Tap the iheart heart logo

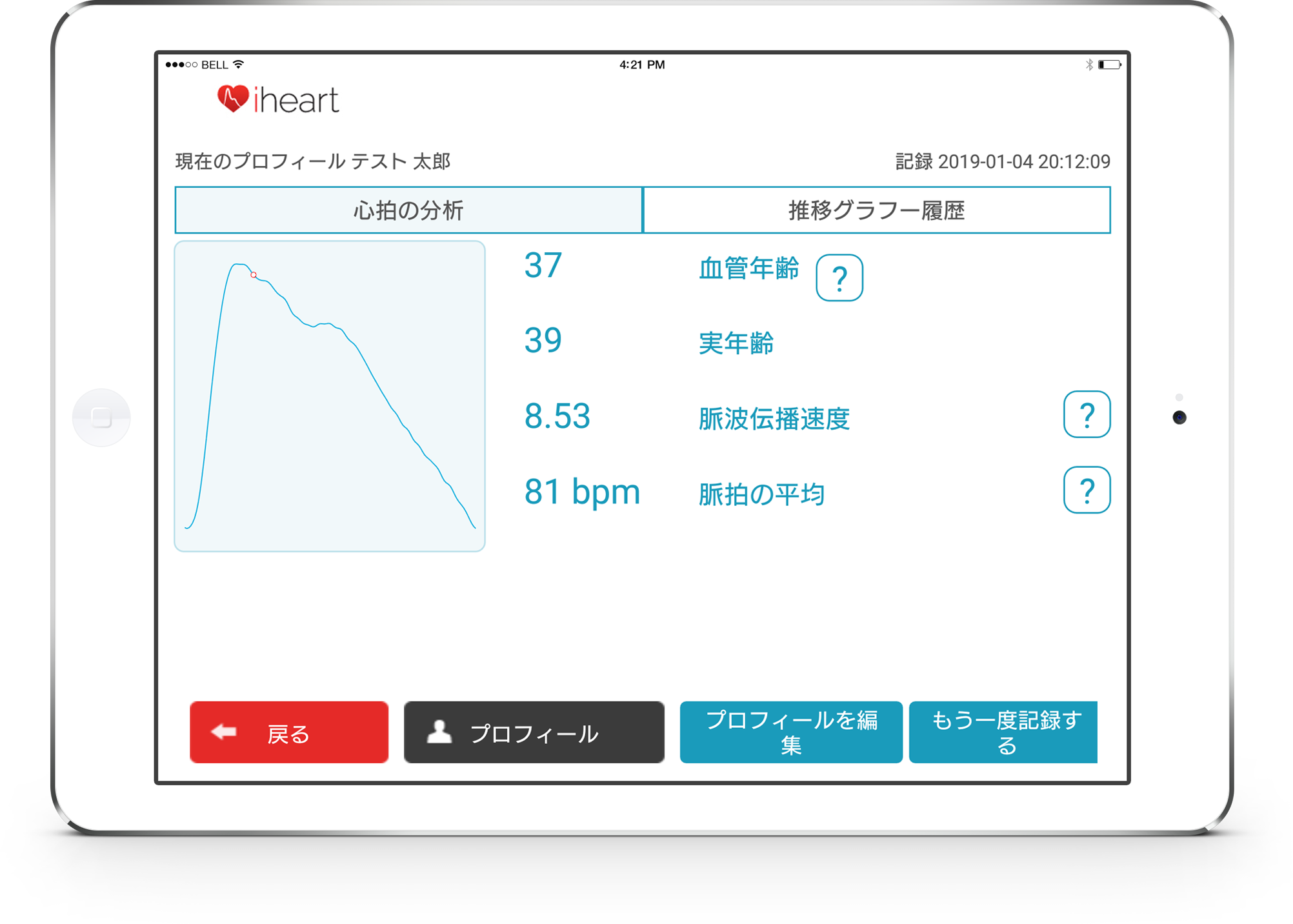[x=232, y=99]
